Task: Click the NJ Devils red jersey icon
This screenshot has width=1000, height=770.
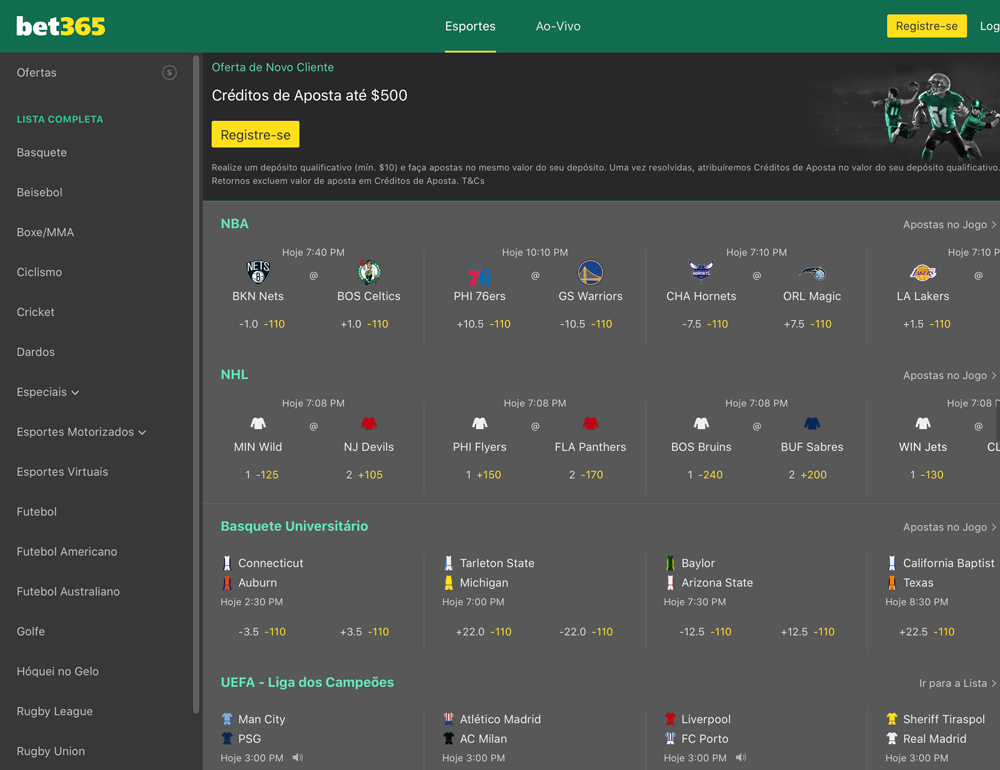Action: (369, 423)
